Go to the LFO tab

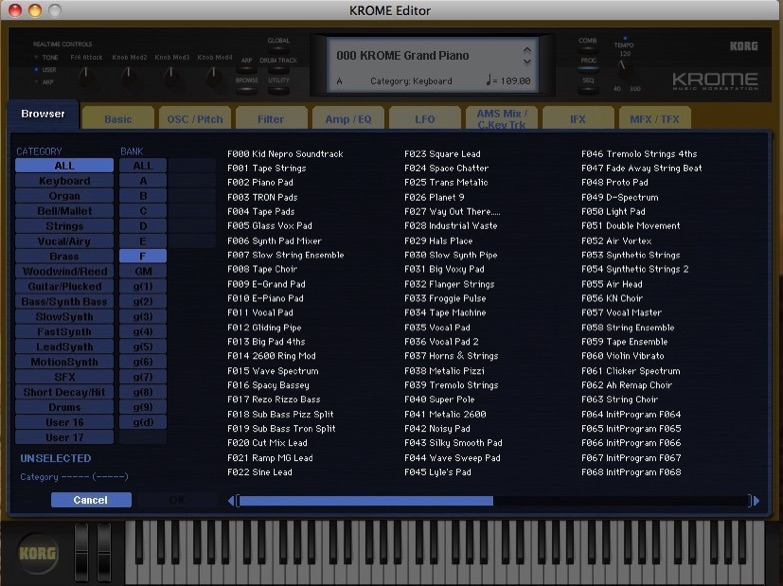pyautogui.click(x=424, y=118)
